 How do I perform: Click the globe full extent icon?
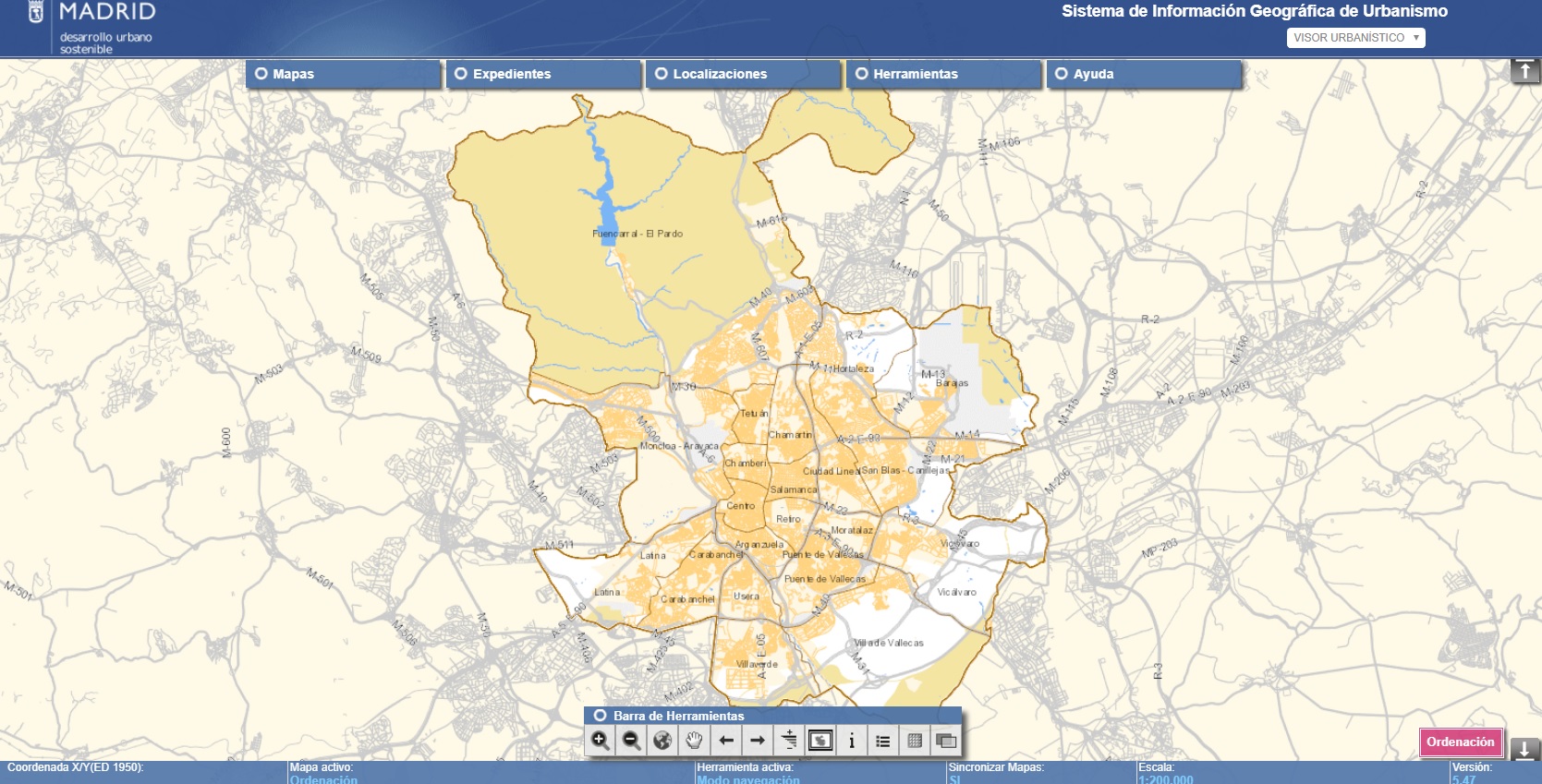[662, 741]
